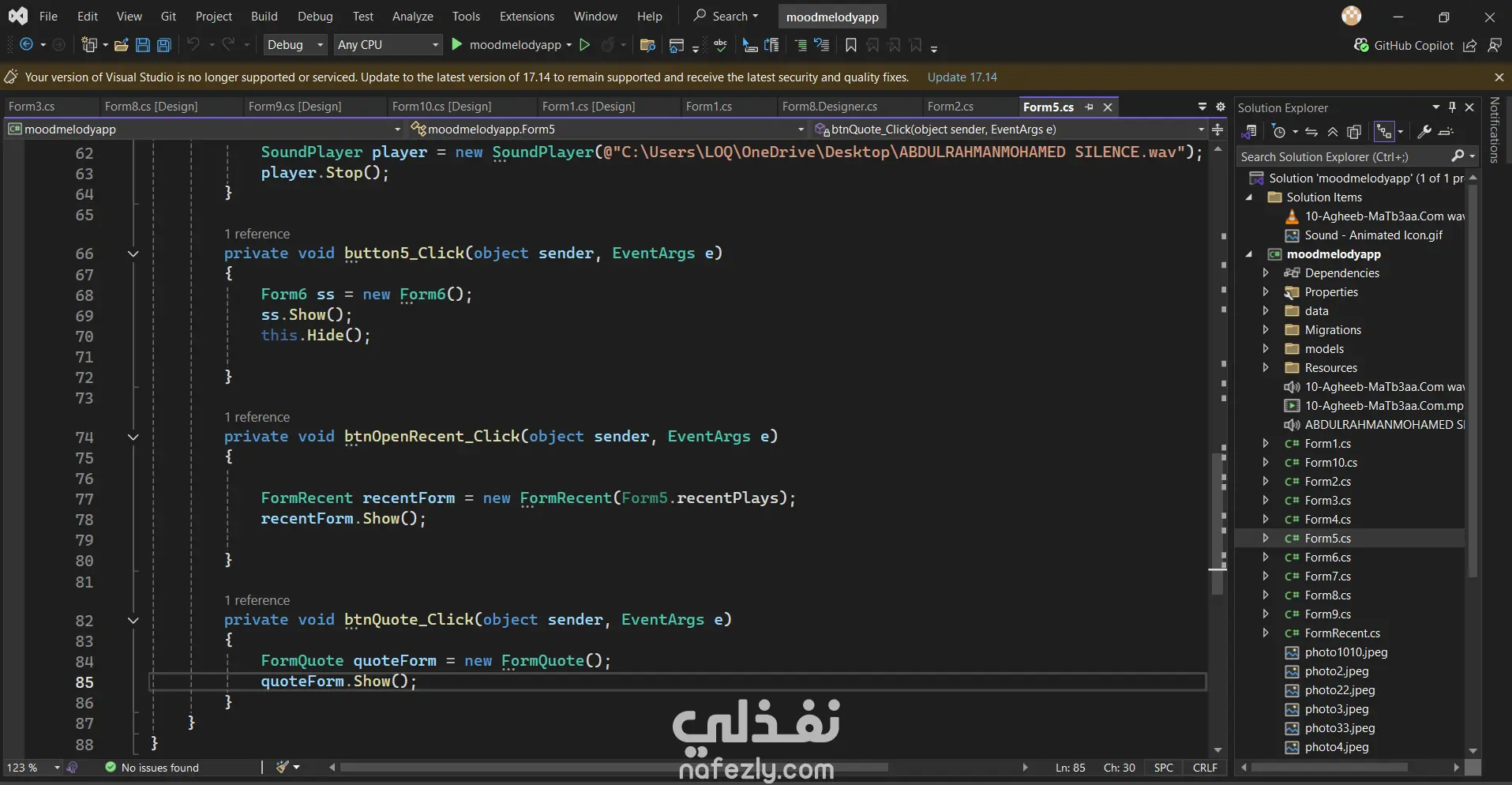Toggle auto-hide pin for Solution Explorer

1452,107
